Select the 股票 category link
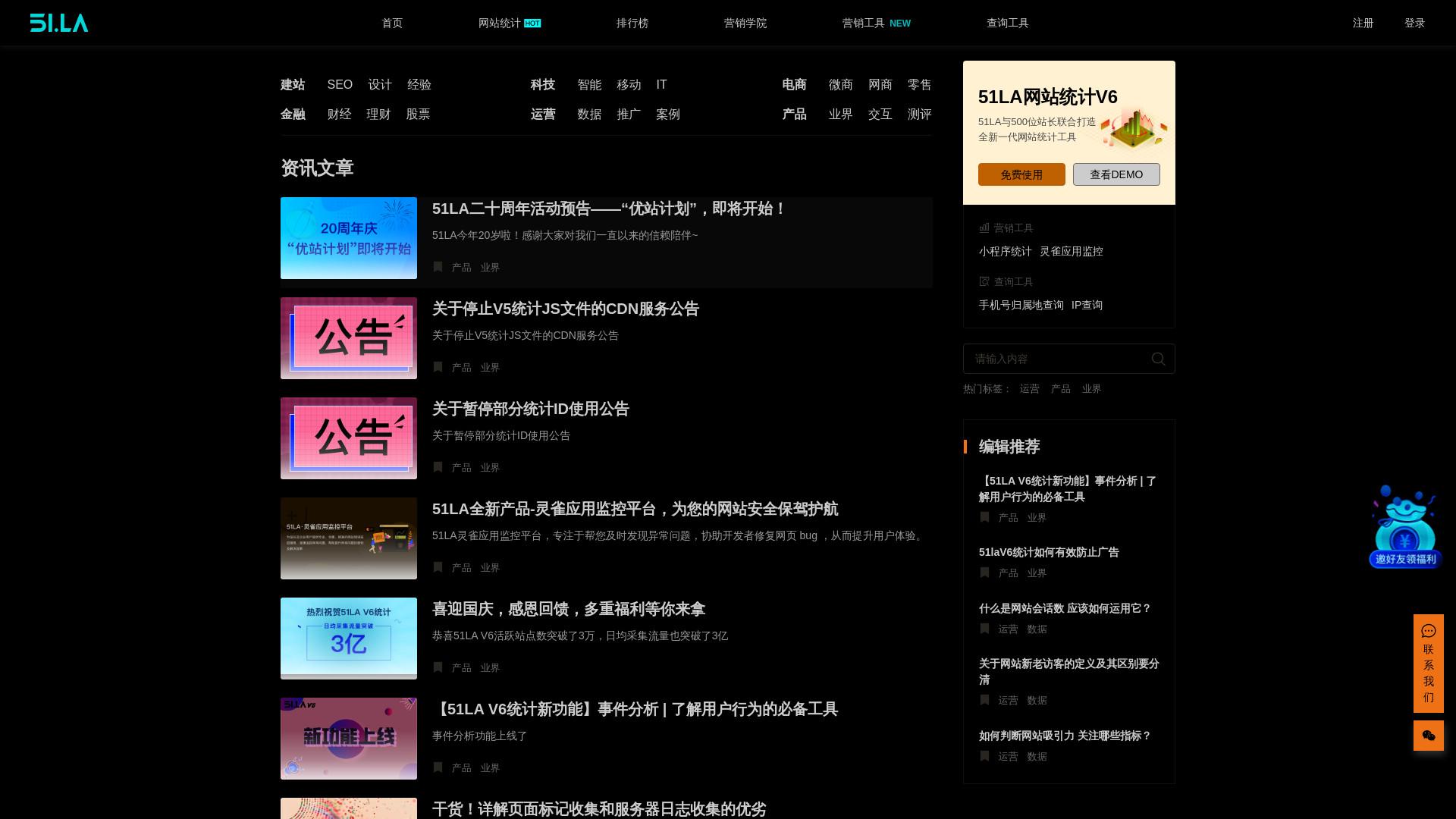Screen dimensions: 1456x819 418,115
